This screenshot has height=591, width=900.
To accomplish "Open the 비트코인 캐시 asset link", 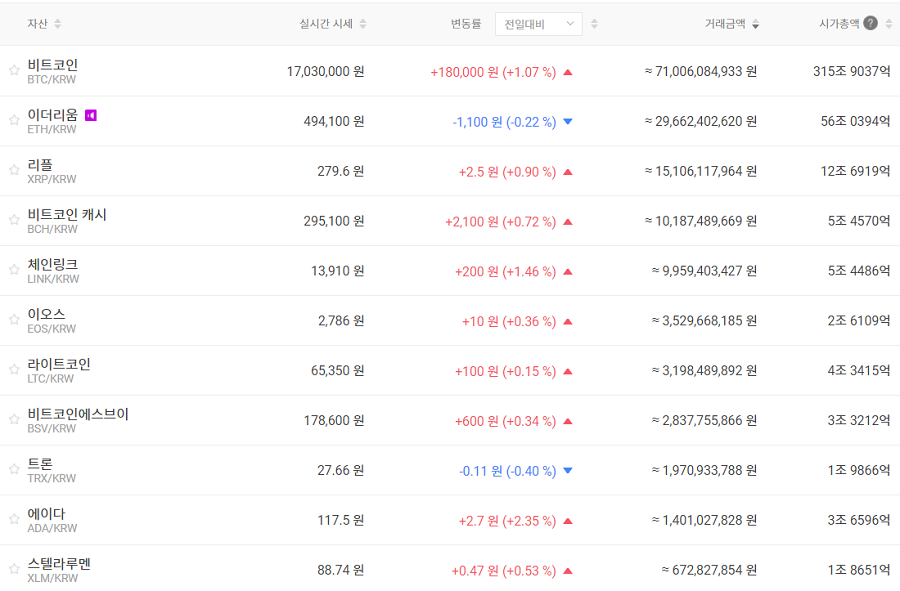I will [x=67, y=215].
